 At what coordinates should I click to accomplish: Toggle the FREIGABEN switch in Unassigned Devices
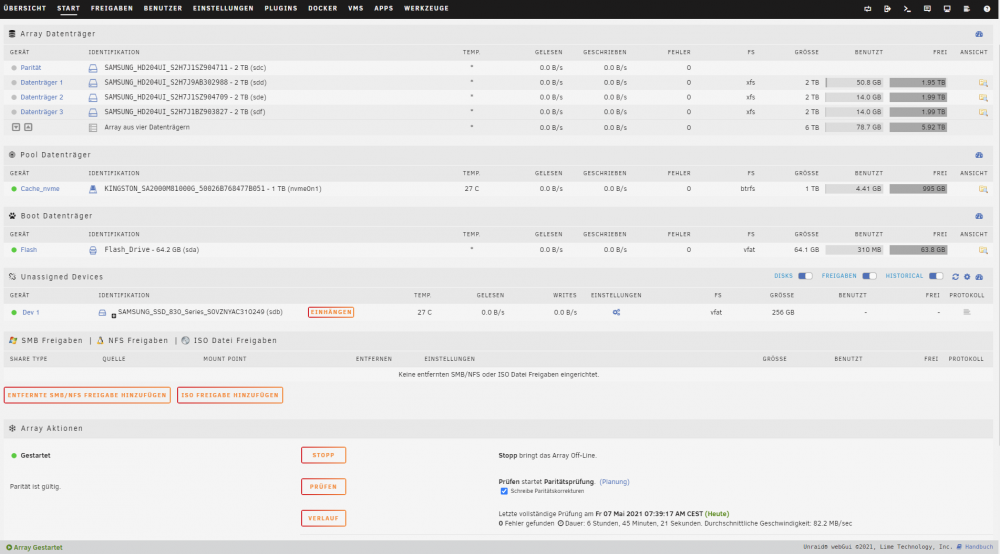pos(869,276)
